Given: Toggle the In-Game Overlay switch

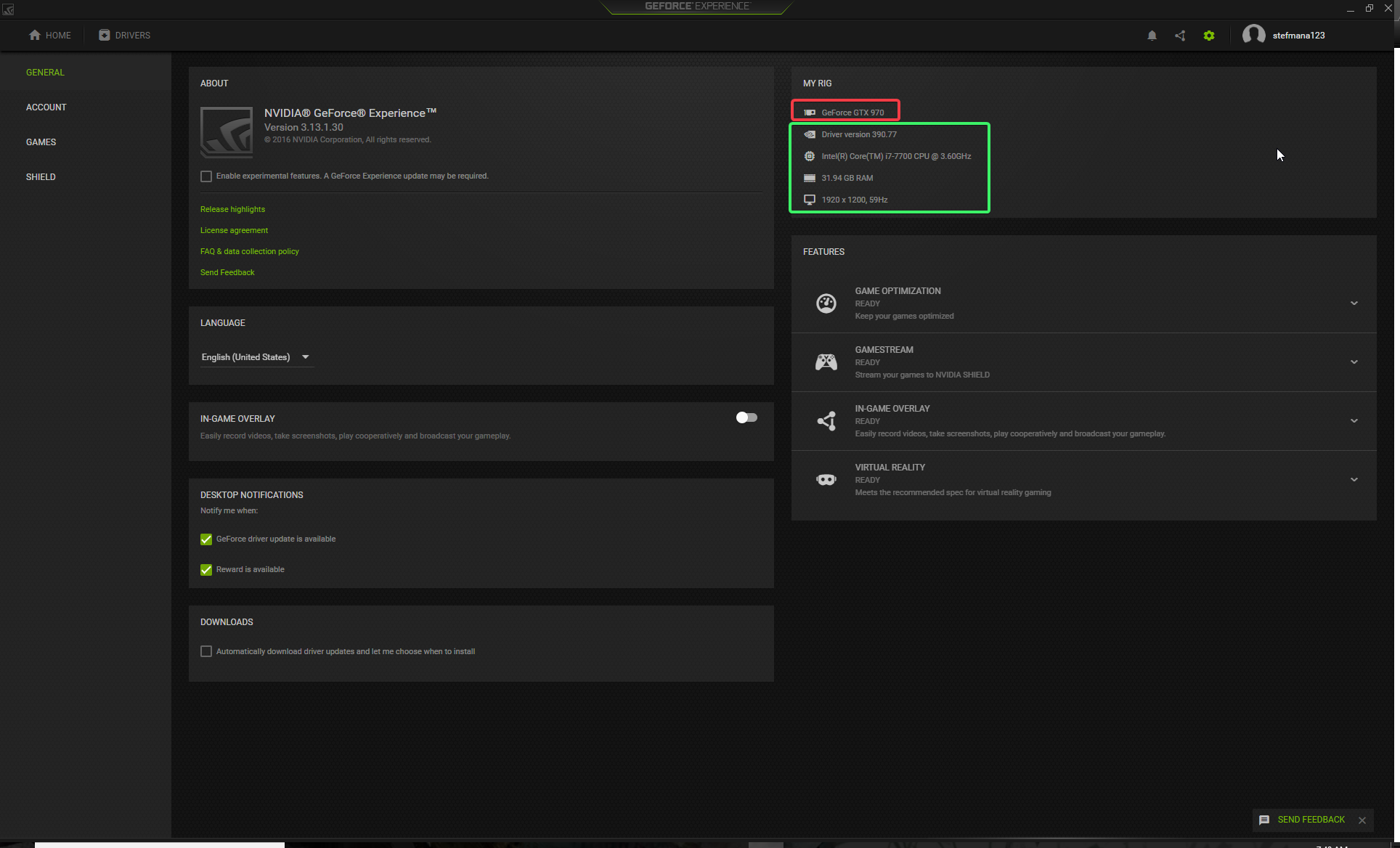Looking at the screenshot, I should pyautogui.click(x=746, y=417).
